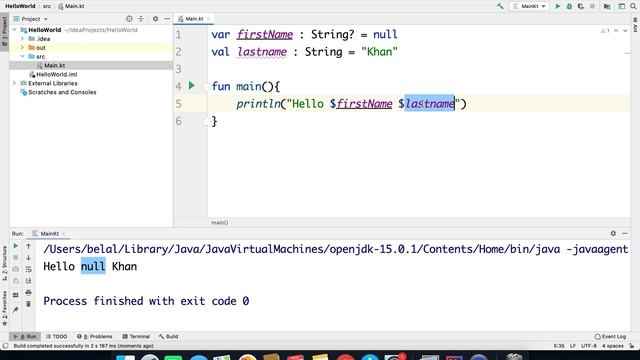The image size is (640, 360).
Task: Open Run panel settings gear
Action: (x=613, y=233)
